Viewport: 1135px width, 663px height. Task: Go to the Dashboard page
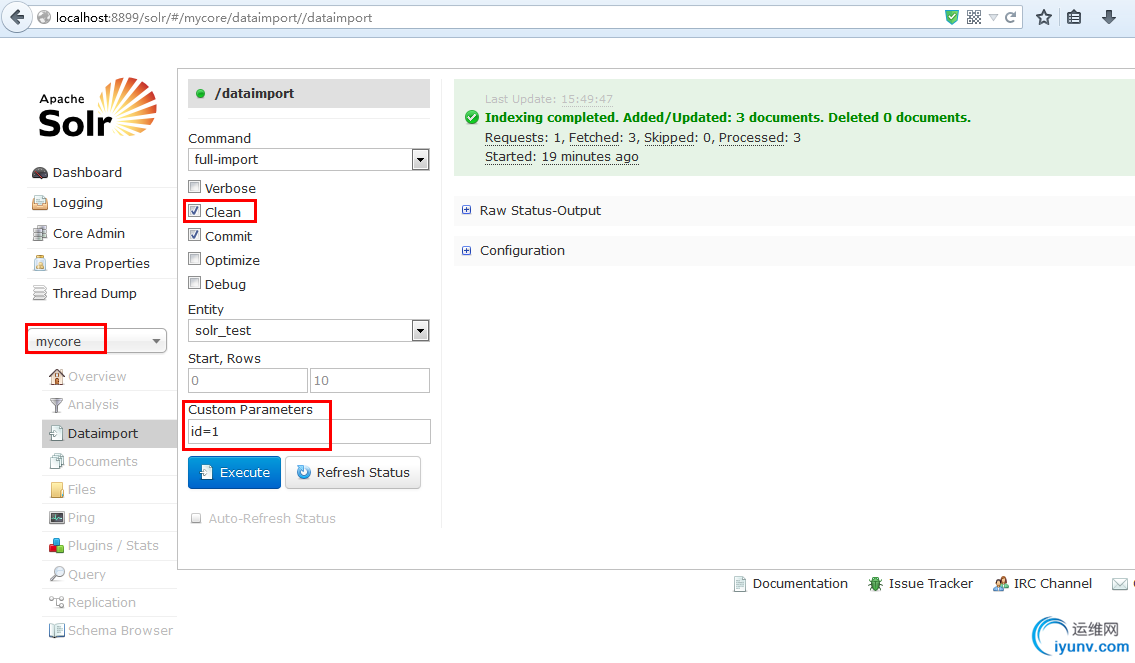tap(87, 172)
